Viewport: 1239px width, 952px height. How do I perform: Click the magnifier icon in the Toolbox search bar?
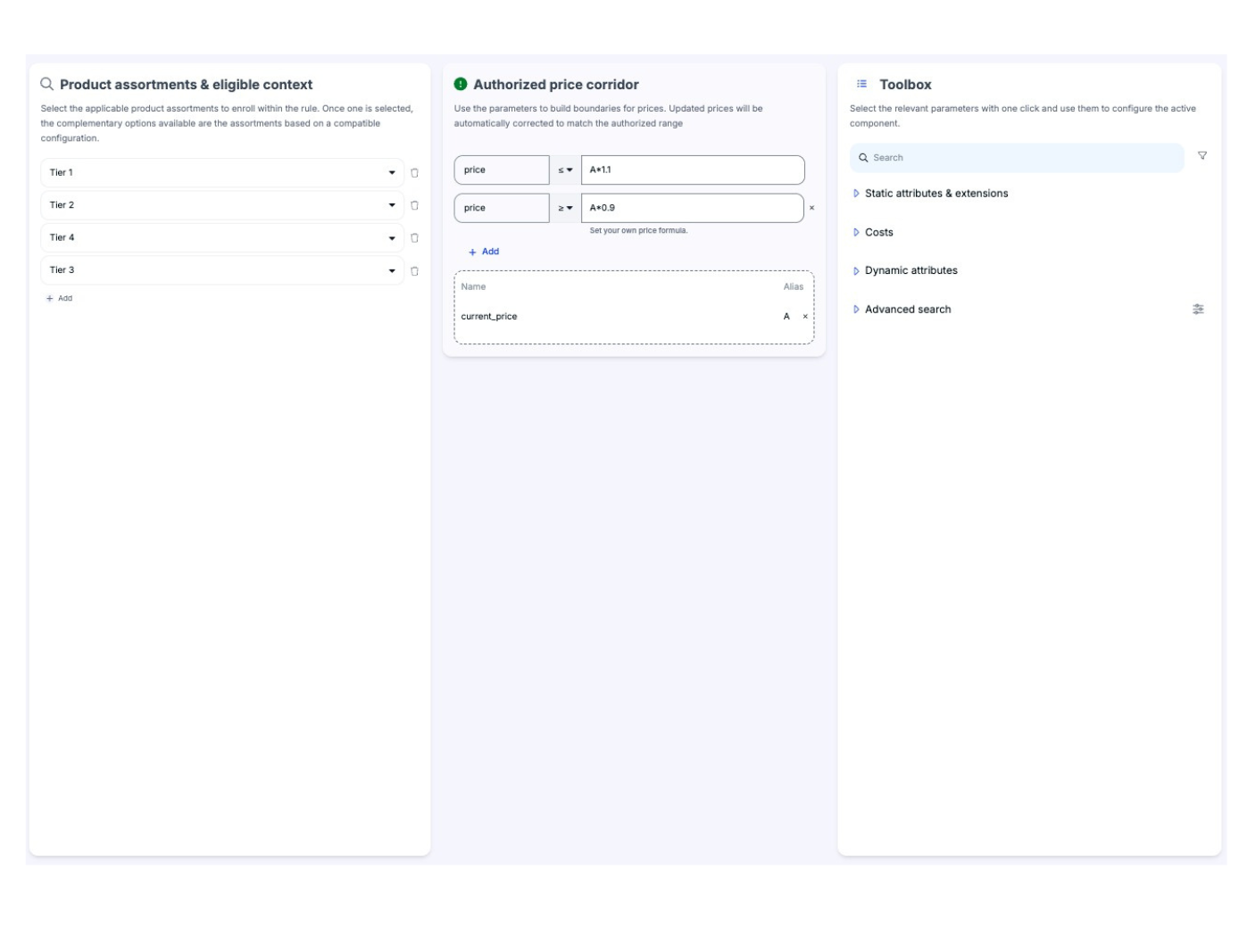pos(862,157)
